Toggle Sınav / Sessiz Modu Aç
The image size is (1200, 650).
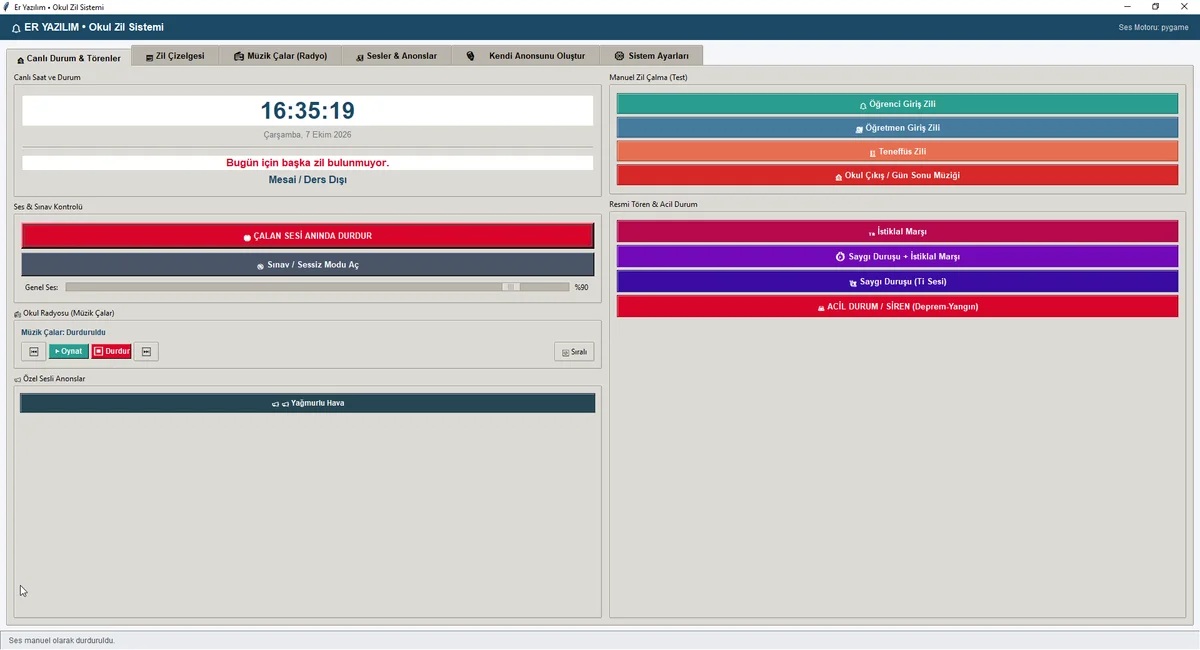click(x=308, y=264)
